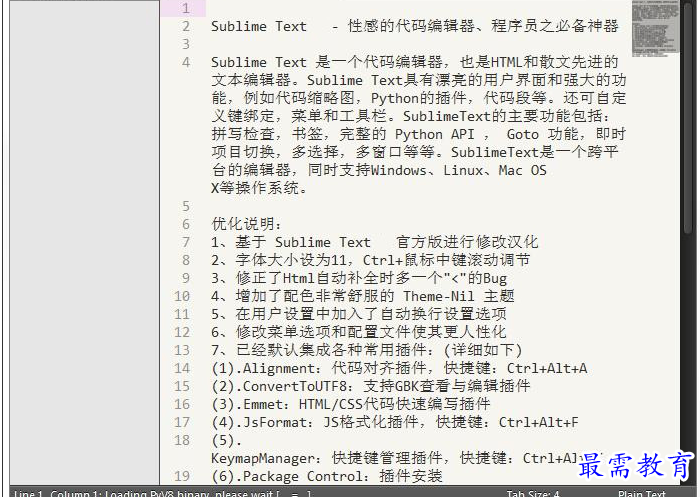The height and width of the screenshot is (497, 700).
Task: Click line '7、已经默认集成各种常用插件: (详细如下)'
Action: click(x=367, y=350)
